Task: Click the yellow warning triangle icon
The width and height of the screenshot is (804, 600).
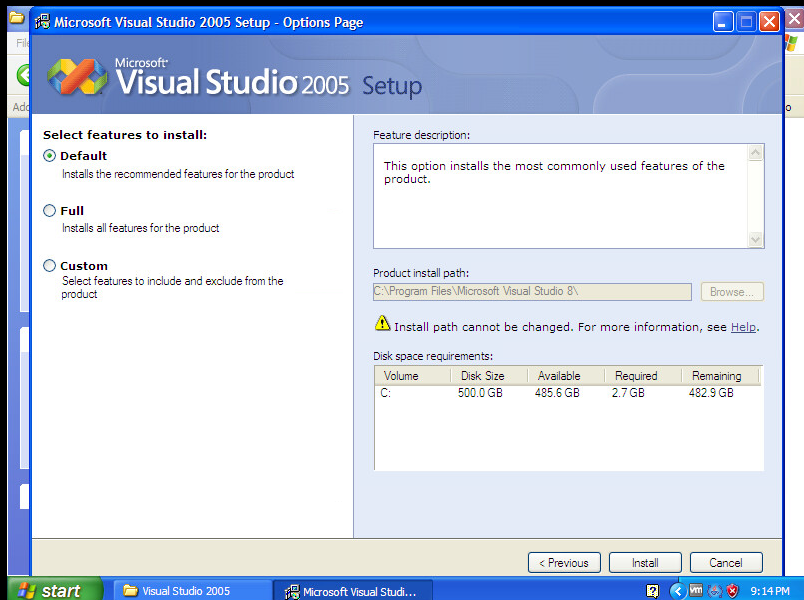Action: click(382, 323)
